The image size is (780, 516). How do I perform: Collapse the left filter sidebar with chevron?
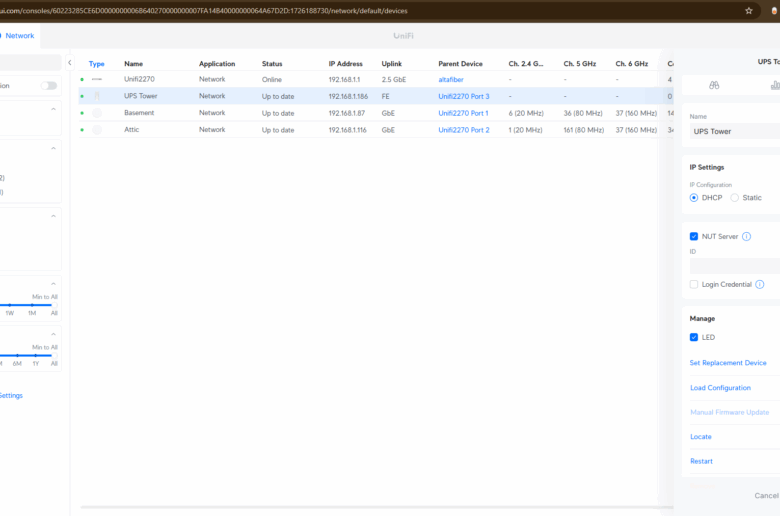point(69,63)
